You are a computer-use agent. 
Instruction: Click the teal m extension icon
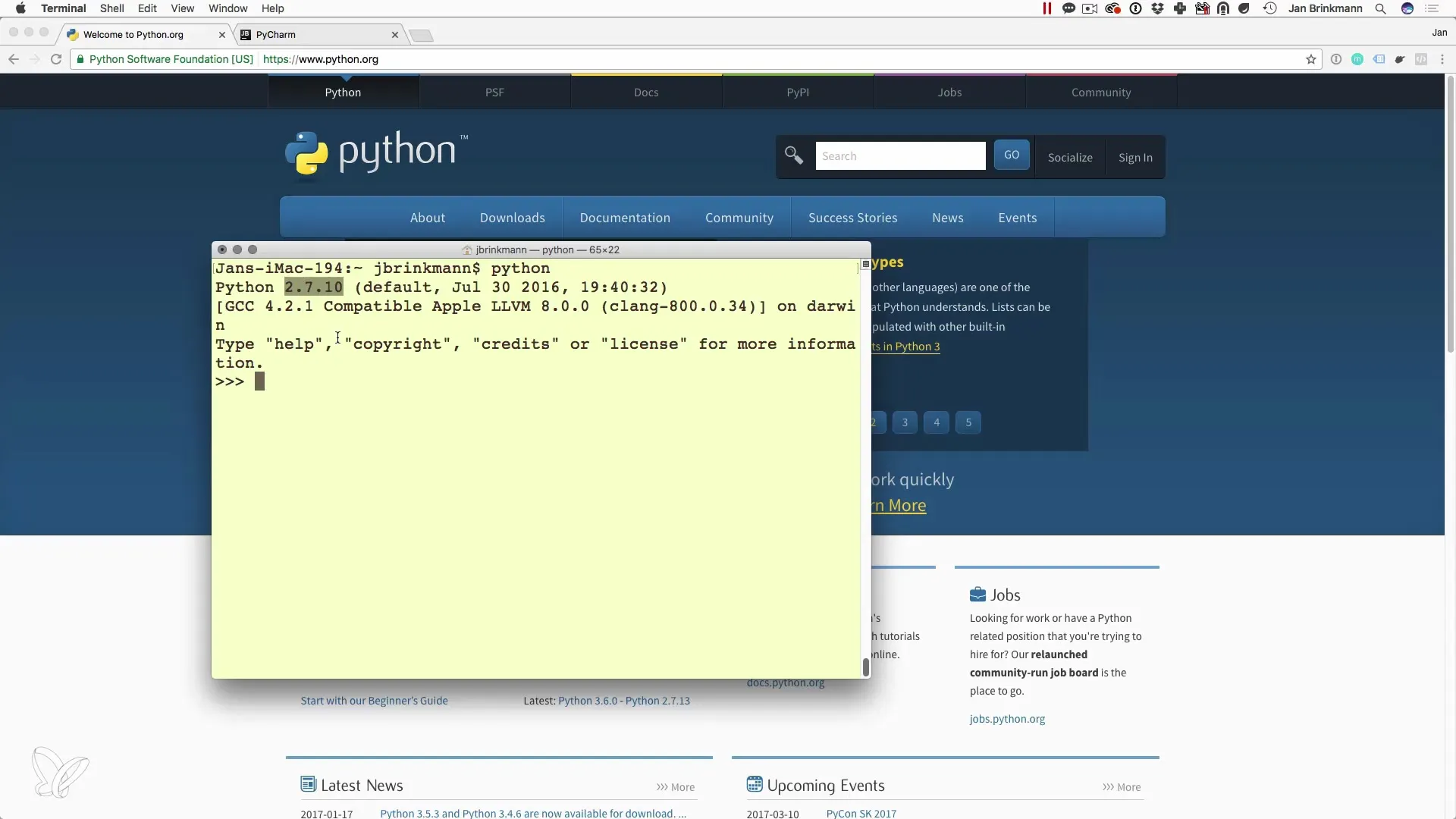click(1357, 59)
